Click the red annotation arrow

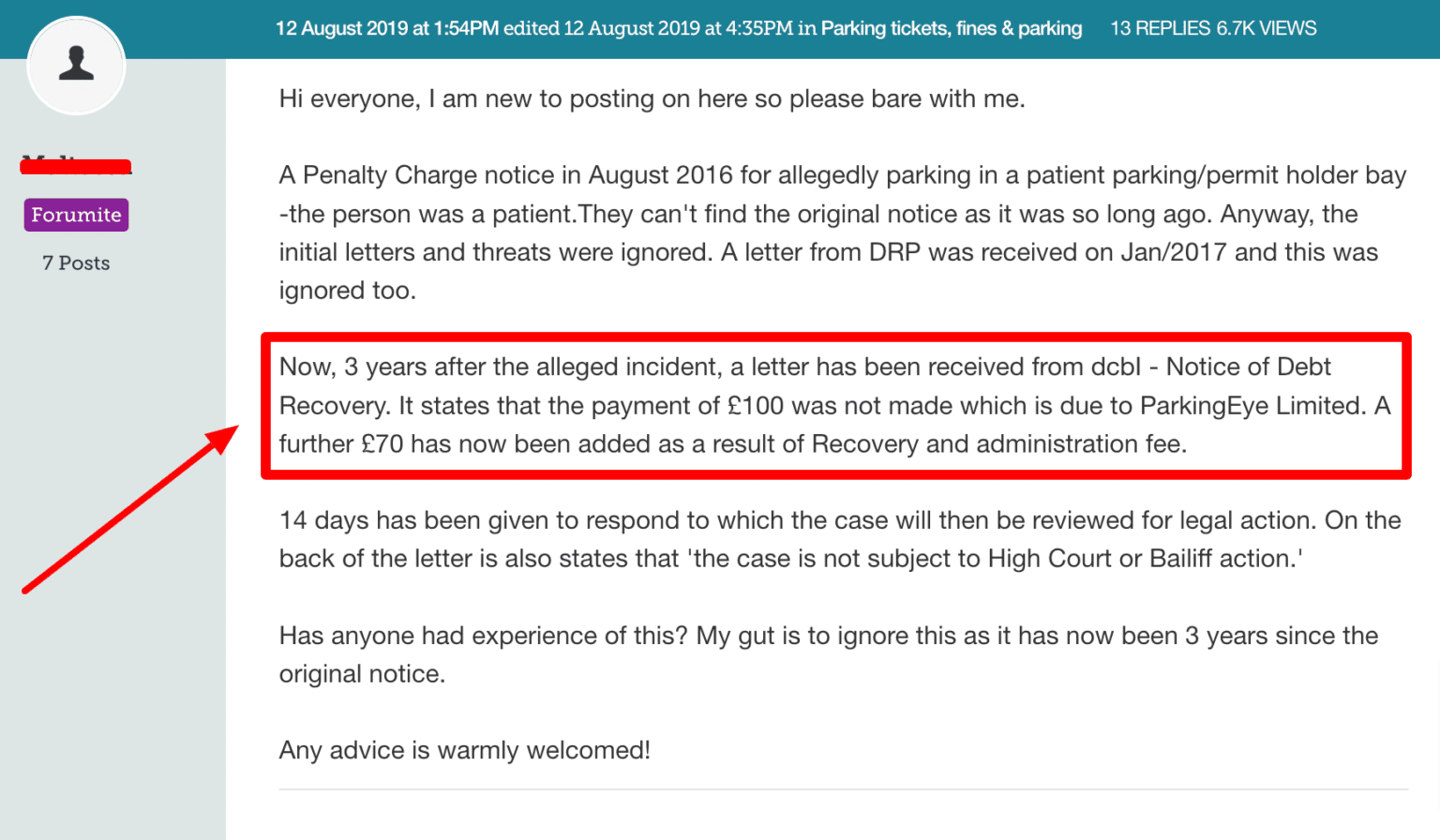pyautogui.click(x=131, y=511)
